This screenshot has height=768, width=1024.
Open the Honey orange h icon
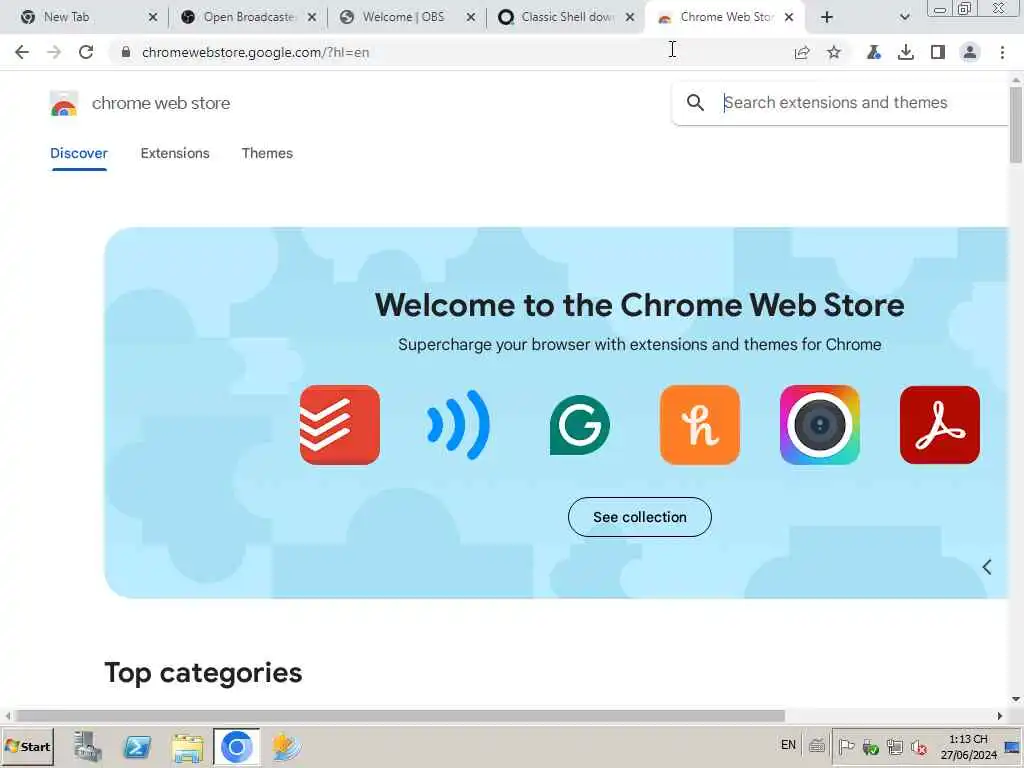(x=699, y=425)
